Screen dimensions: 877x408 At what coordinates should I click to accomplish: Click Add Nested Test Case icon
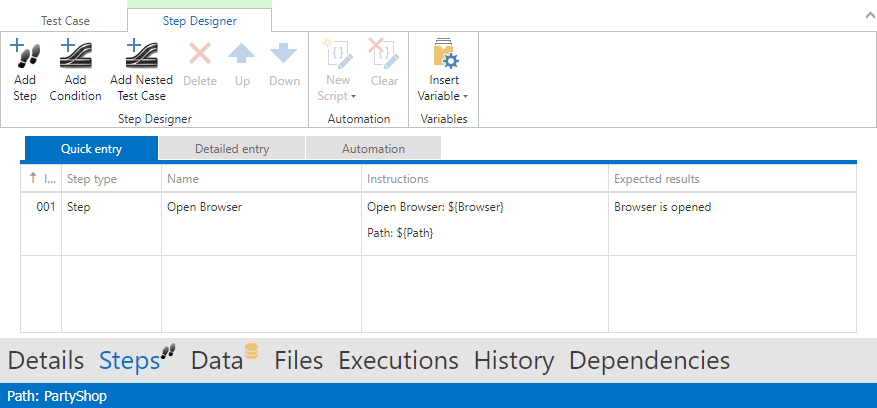coord(141,54)
